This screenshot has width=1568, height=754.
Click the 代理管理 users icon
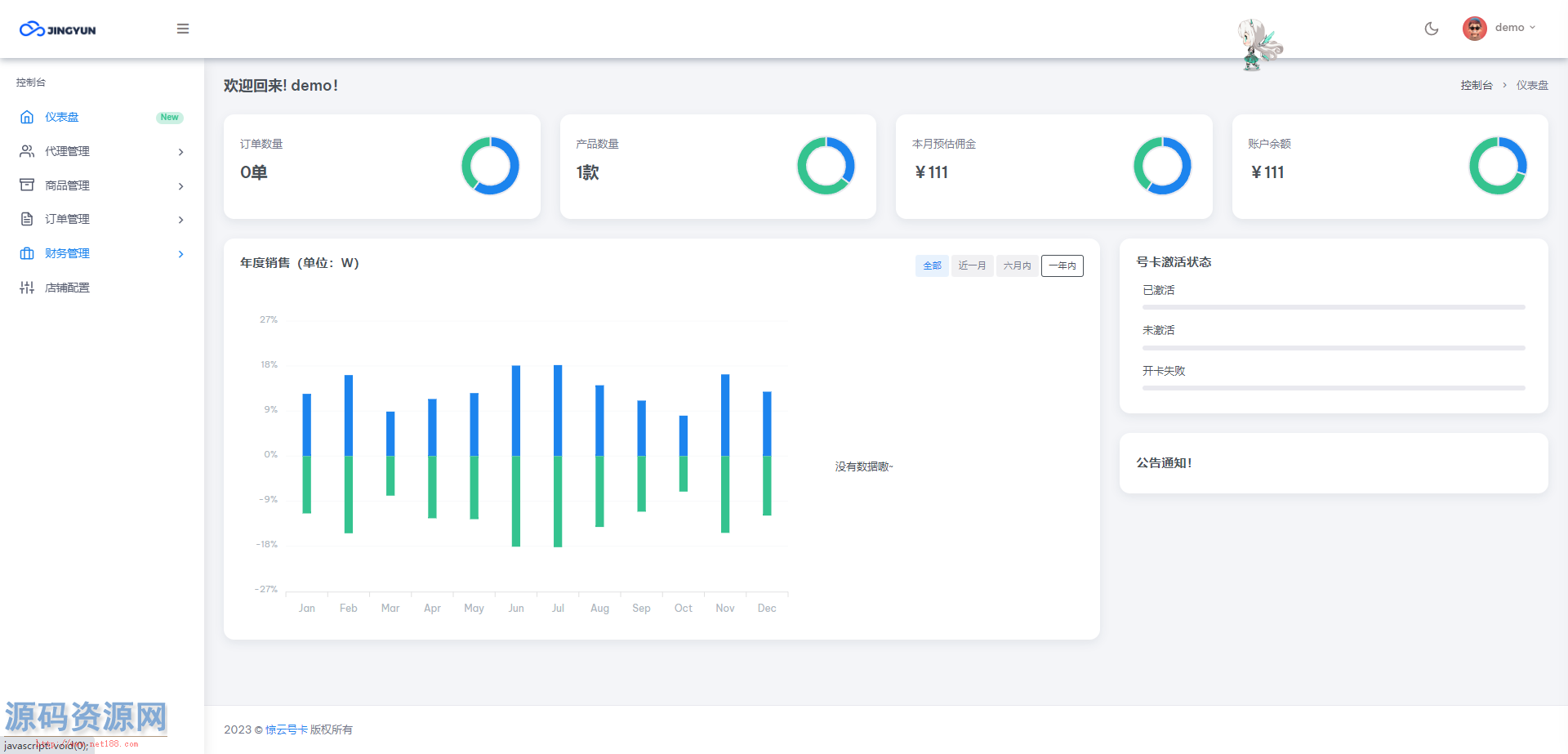pos(27,151)
